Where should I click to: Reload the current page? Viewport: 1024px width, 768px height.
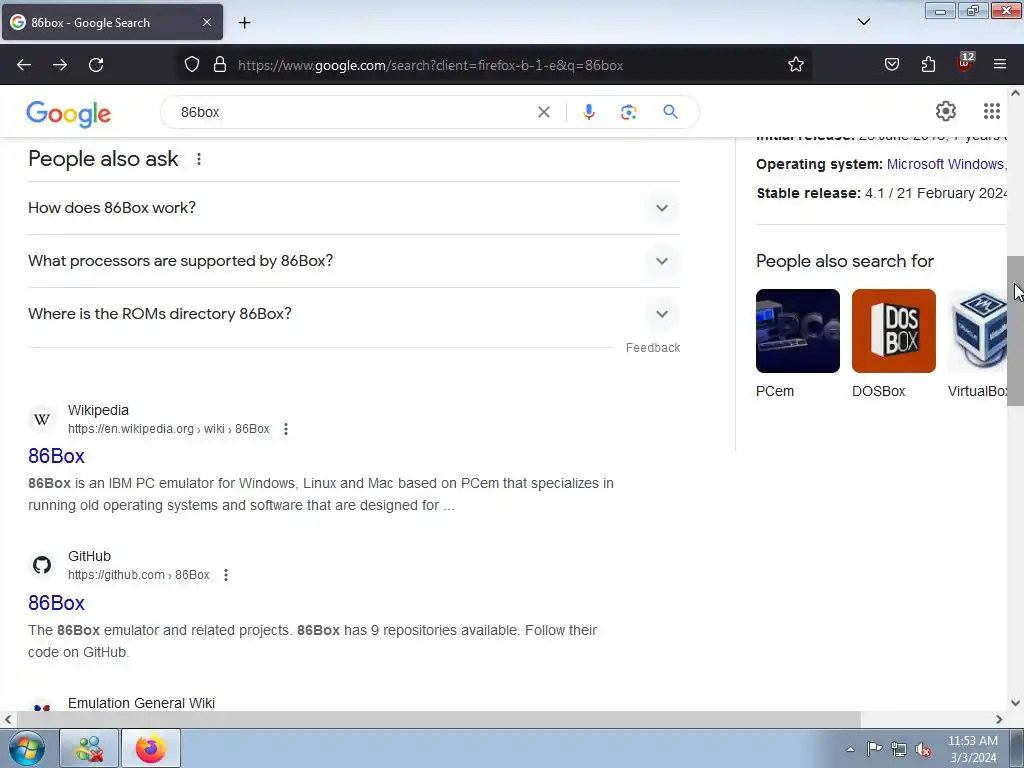pyautogui.click(x=96, y=65)
